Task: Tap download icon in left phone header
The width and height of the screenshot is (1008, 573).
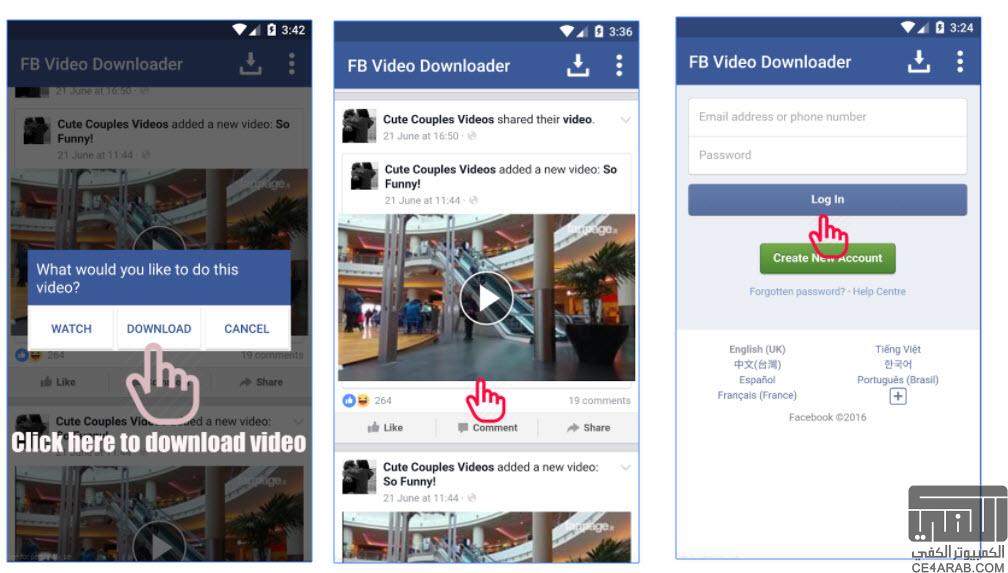Action: pyautogui.click(x=250, y=64)
